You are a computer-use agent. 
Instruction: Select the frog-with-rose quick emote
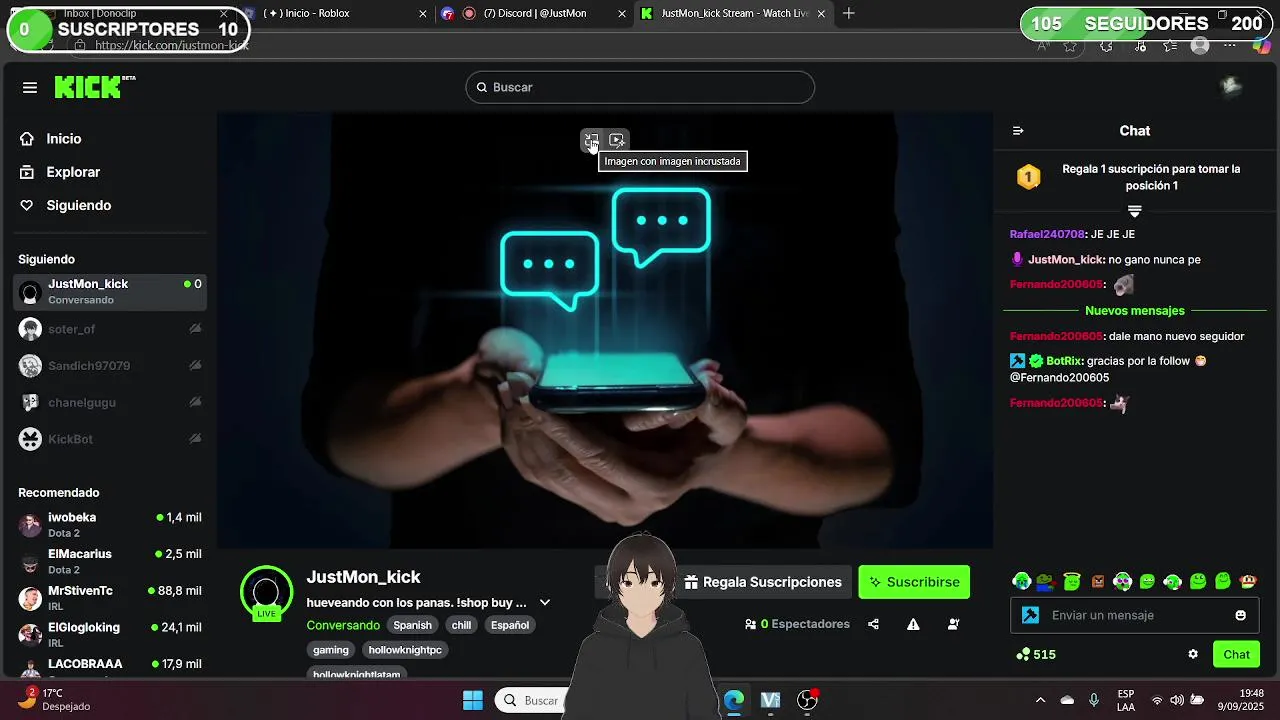click(1047, 581)
